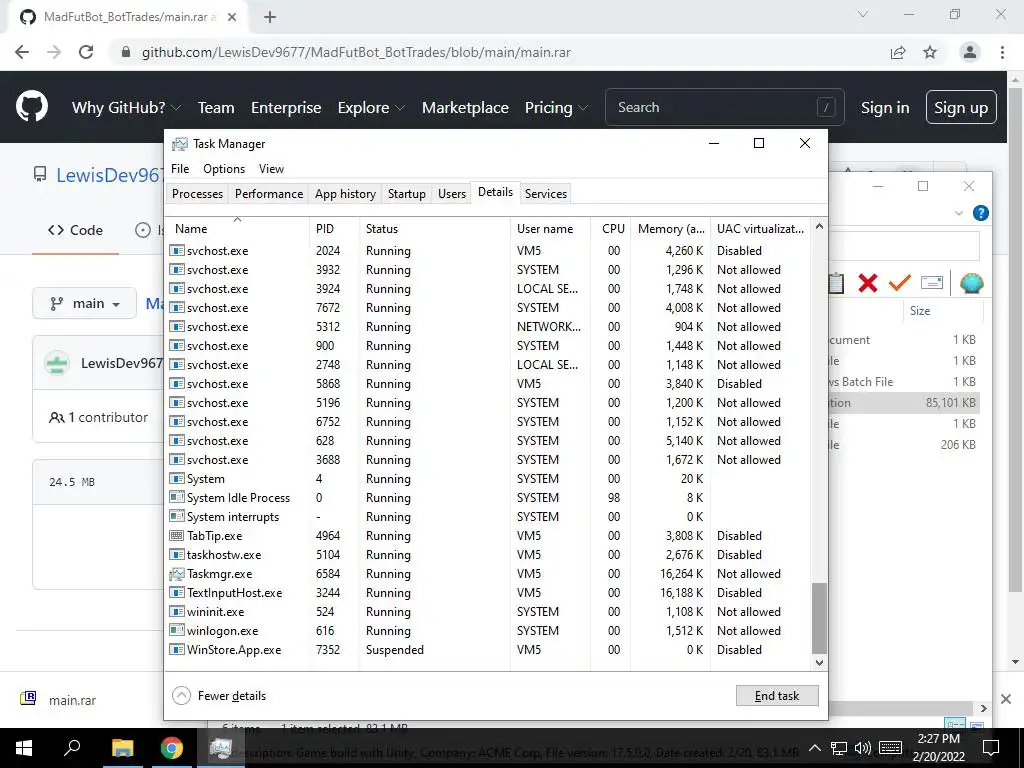Screen dimensions: 1024x768
Task: Open the share page icon in the address bar
Action: [898, 52]
